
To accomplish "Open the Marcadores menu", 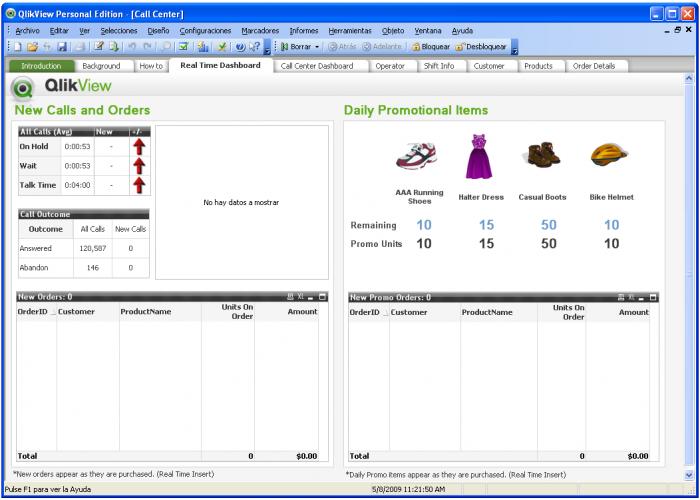I will (x=260, y=31).
